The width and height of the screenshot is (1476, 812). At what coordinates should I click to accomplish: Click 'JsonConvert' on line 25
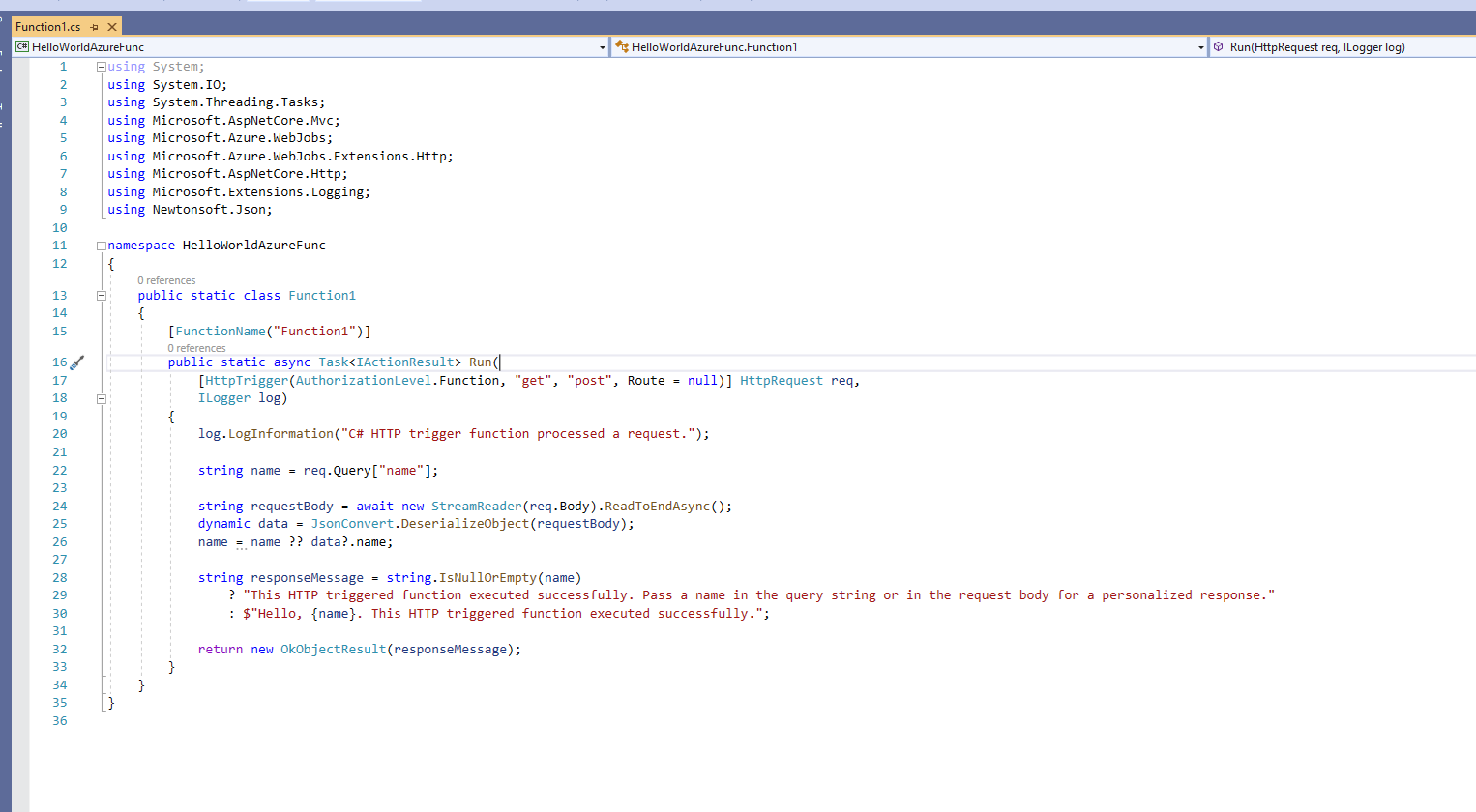352,524
